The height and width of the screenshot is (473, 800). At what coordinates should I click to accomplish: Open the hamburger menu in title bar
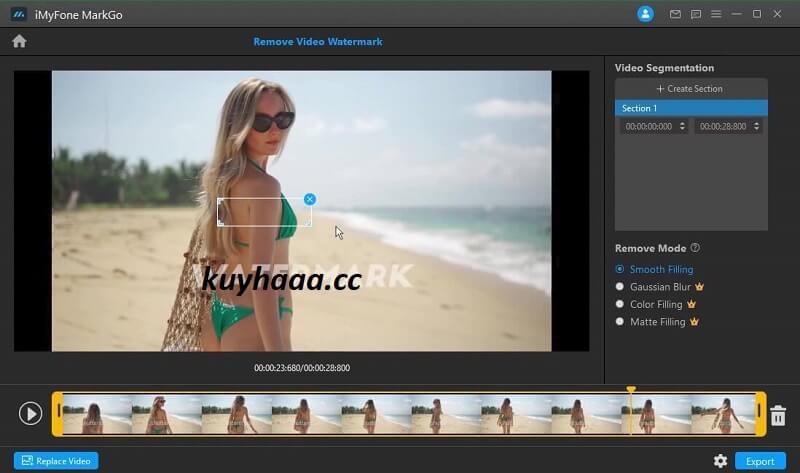716,14
